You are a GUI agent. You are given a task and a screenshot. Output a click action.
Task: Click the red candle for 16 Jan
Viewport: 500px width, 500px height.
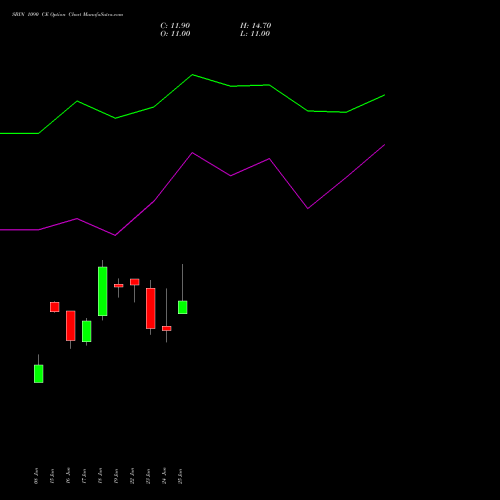tap(71, 326)
